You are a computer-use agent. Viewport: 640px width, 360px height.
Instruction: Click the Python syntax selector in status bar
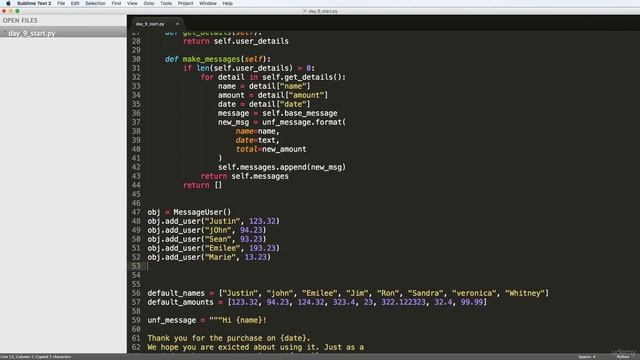click(623, 357)
